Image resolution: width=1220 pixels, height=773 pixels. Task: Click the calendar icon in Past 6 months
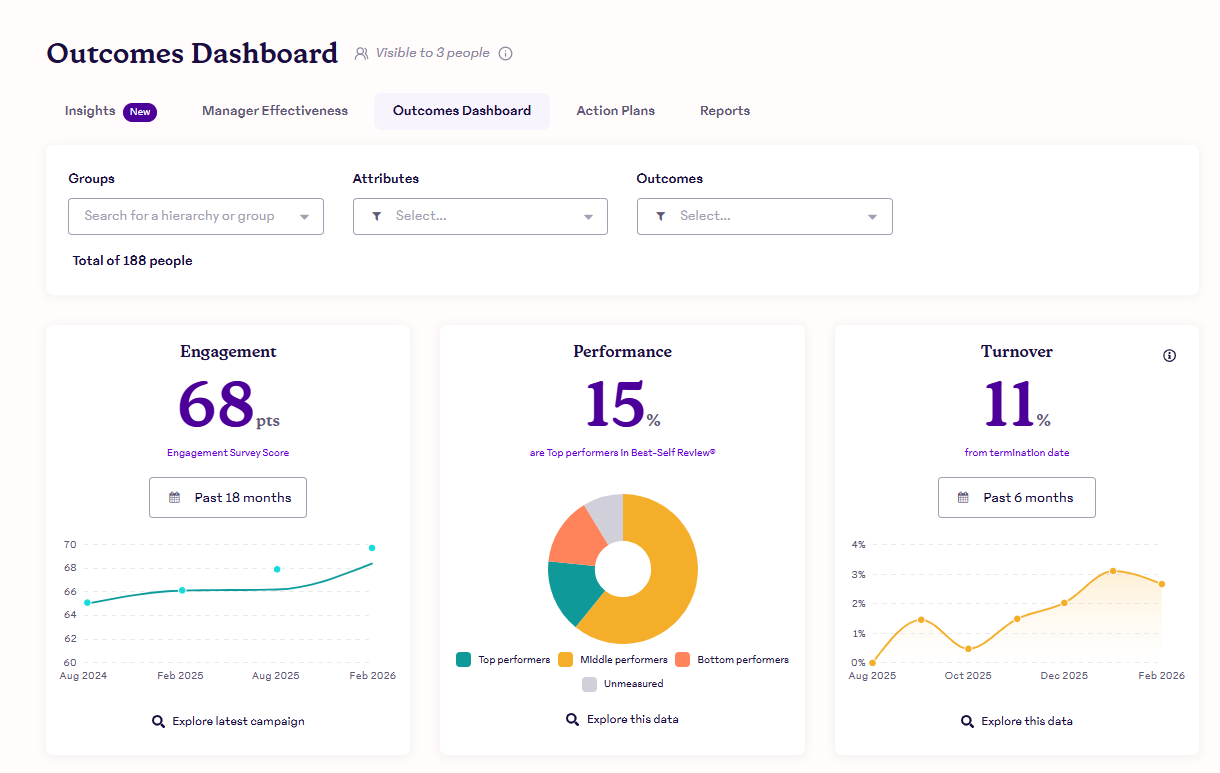tap(964, 498)
